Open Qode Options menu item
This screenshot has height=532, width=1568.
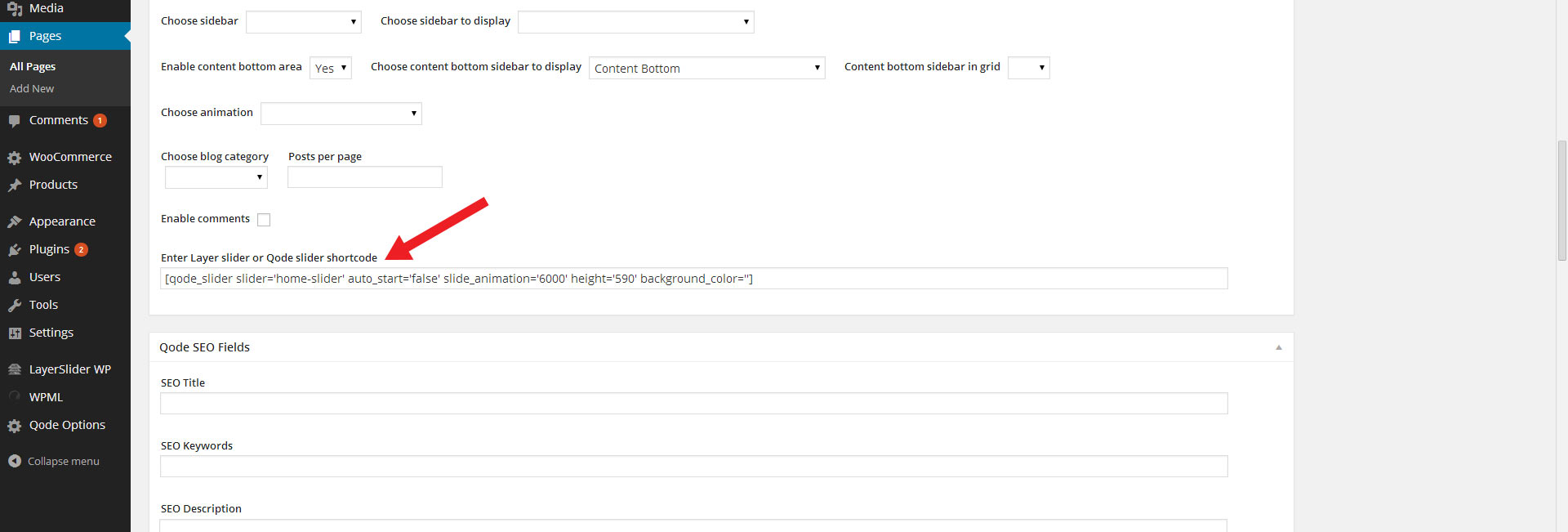[x=67, y=425]
